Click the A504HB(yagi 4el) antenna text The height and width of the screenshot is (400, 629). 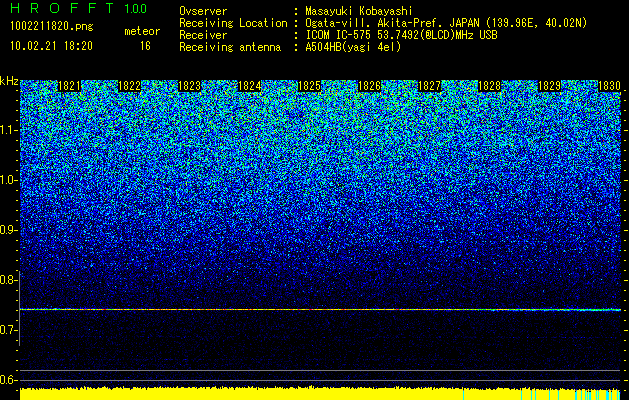point(353,47)
